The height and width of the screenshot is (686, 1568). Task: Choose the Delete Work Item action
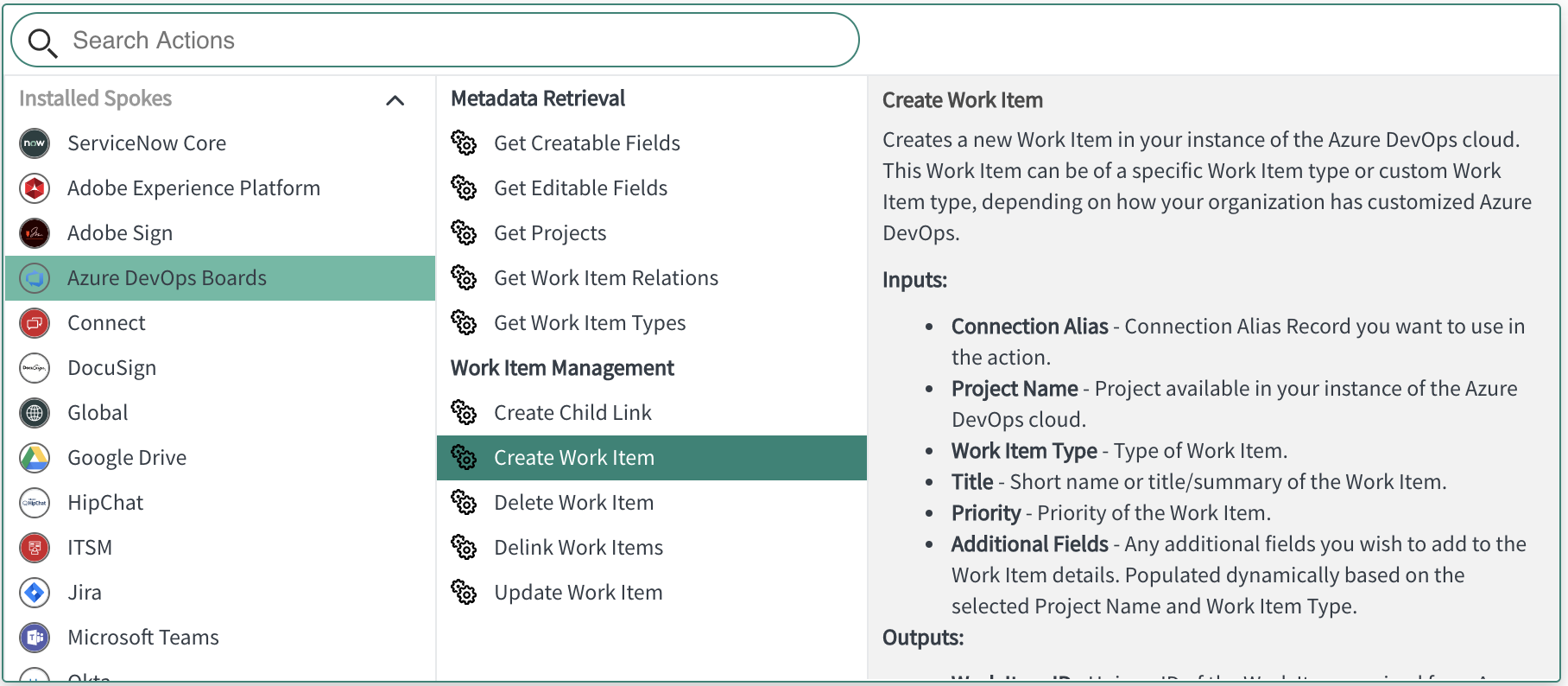(x=573, y=503)
